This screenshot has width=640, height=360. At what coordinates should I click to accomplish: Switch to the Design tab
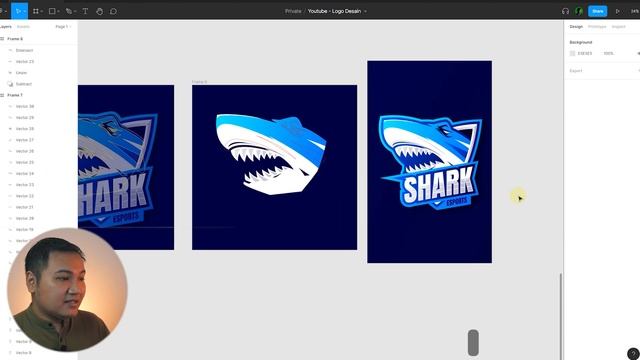576,27
